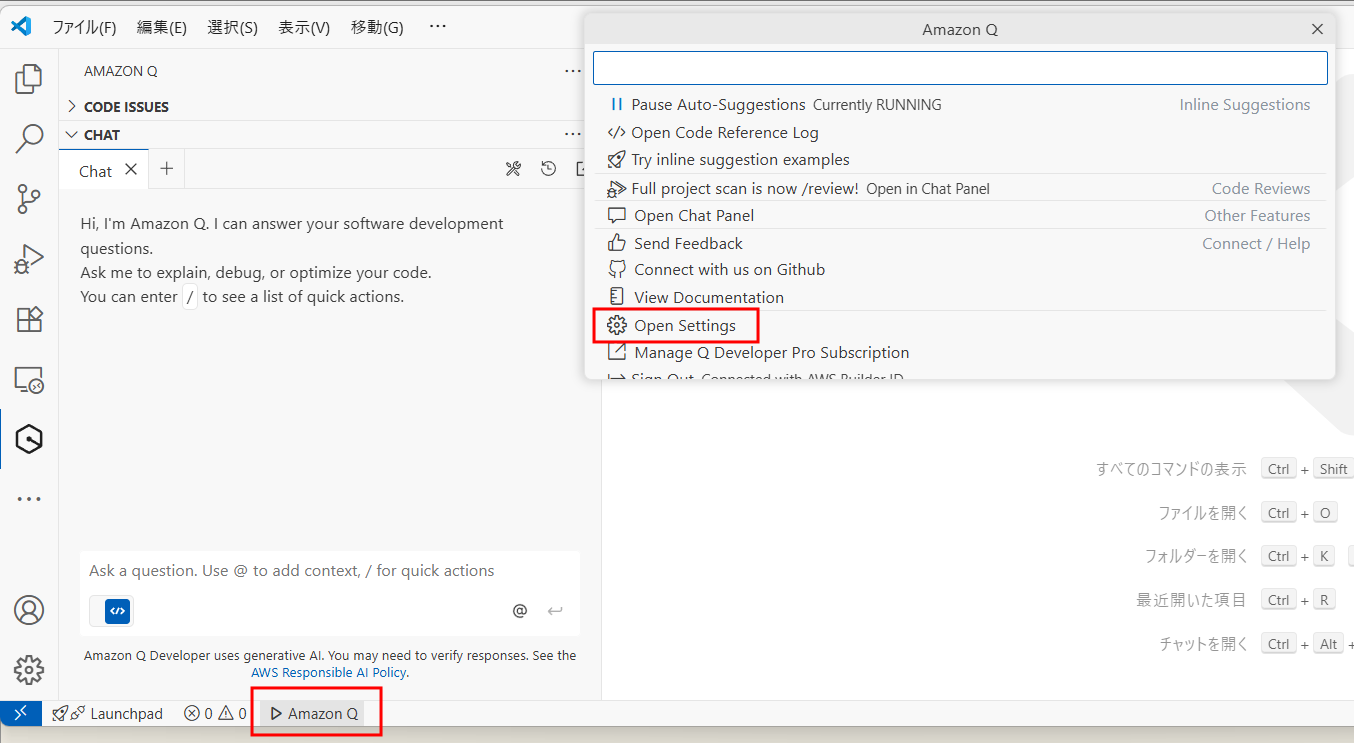
Task: Select Full project scan /review entry
Action: pos(960,188)
